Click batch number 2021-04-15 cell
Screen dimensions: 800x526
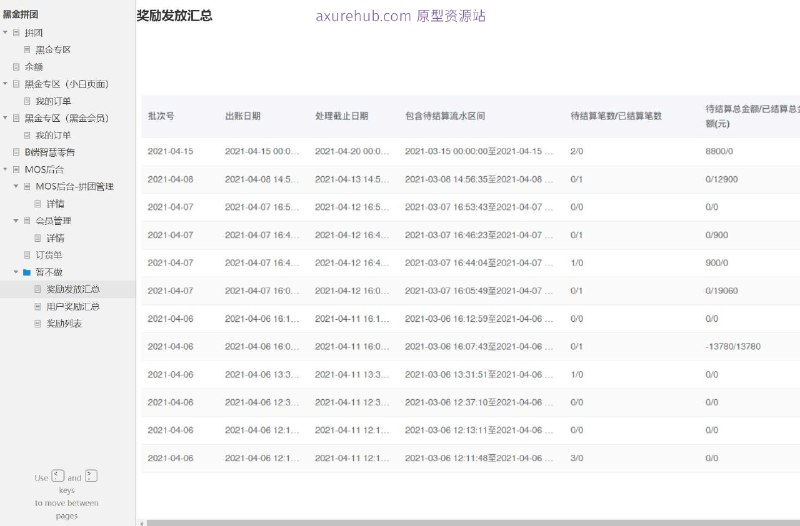tap(170, 152)
